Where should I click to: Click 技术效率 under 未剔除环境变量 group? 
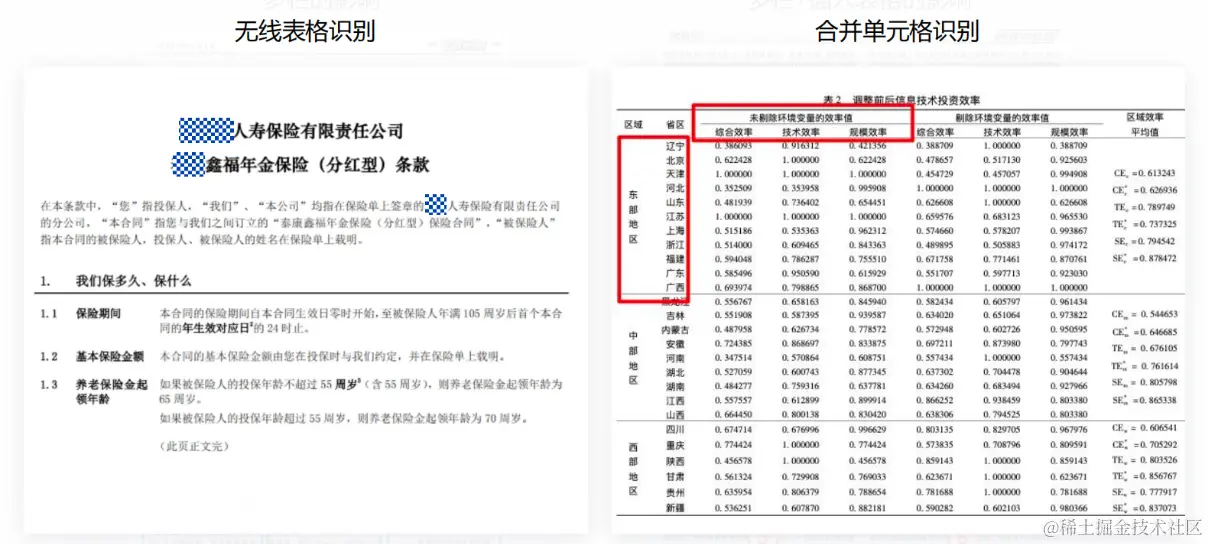(x=801, y=132)
